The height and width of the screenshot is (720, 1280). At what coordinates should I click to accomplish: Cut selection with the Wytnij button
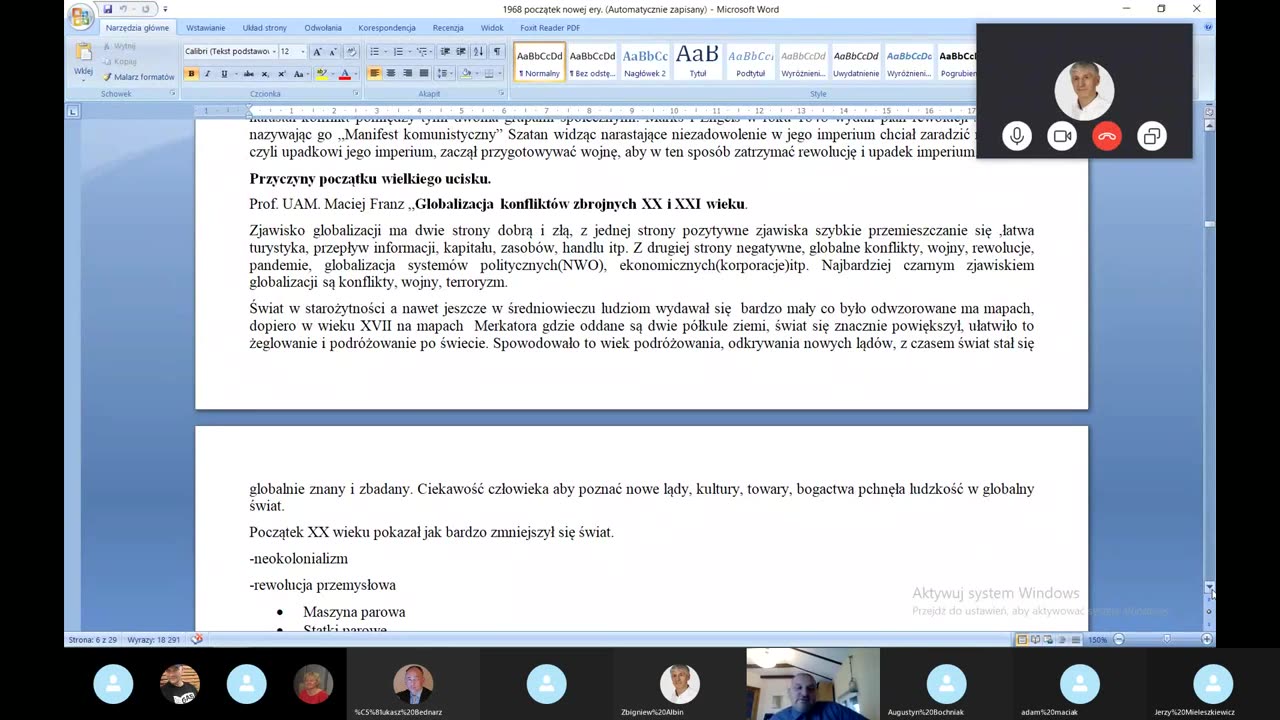coord(118,46)
